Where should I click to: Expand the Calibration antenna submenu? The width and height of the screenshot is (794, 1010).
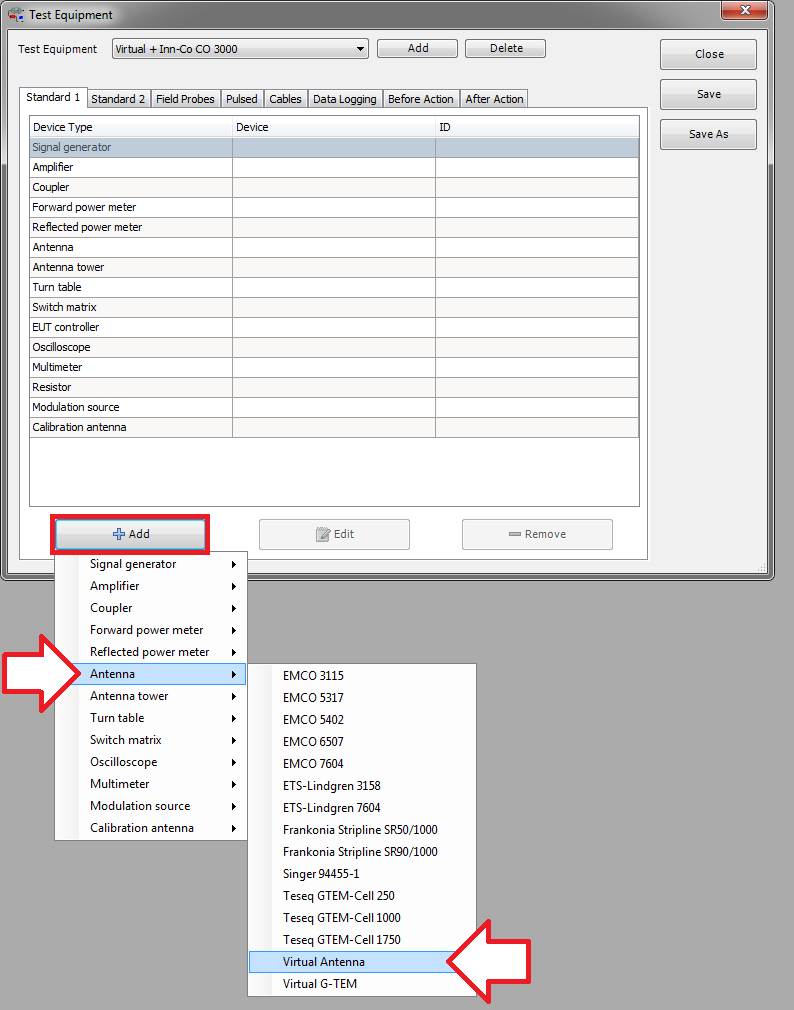pyautogui.click(x=151, y=828)
